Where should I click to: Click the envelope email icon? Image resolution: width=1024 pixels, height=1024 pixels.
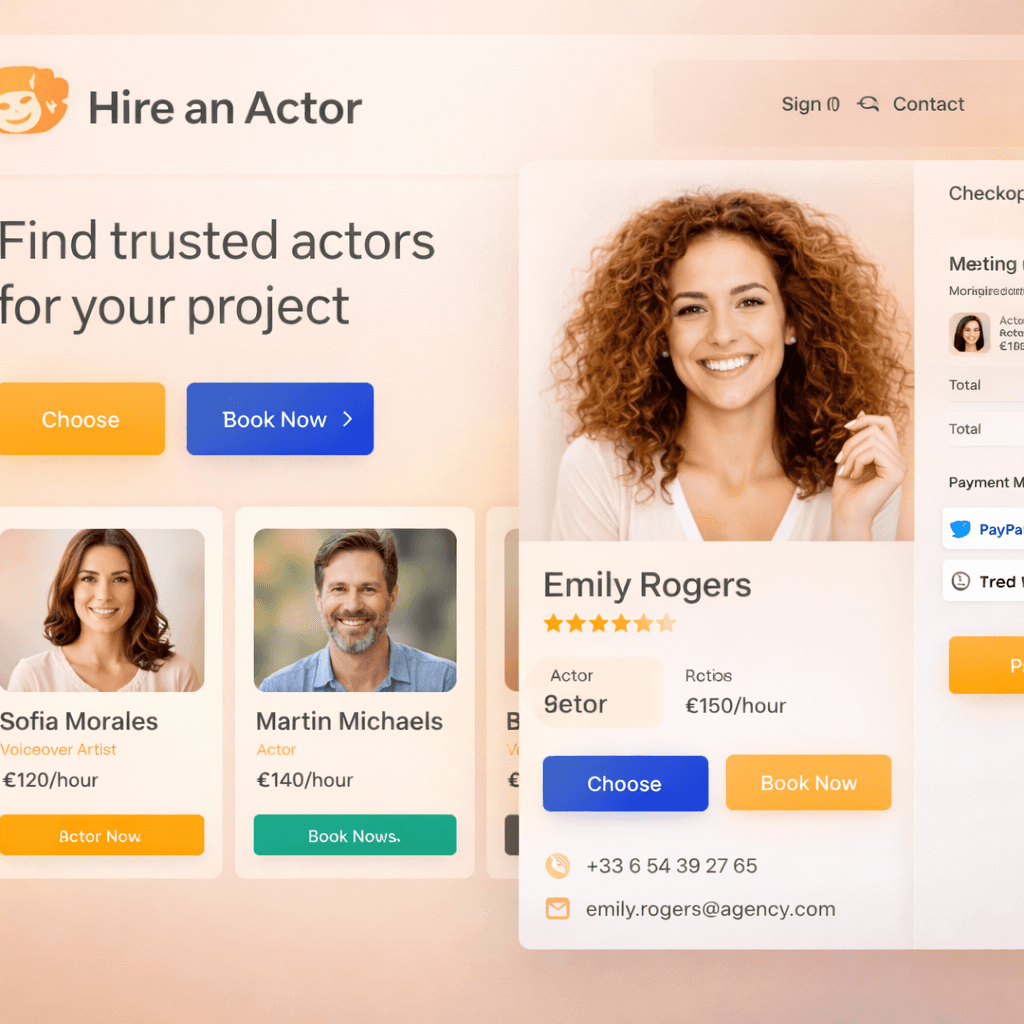coord(557,908)
